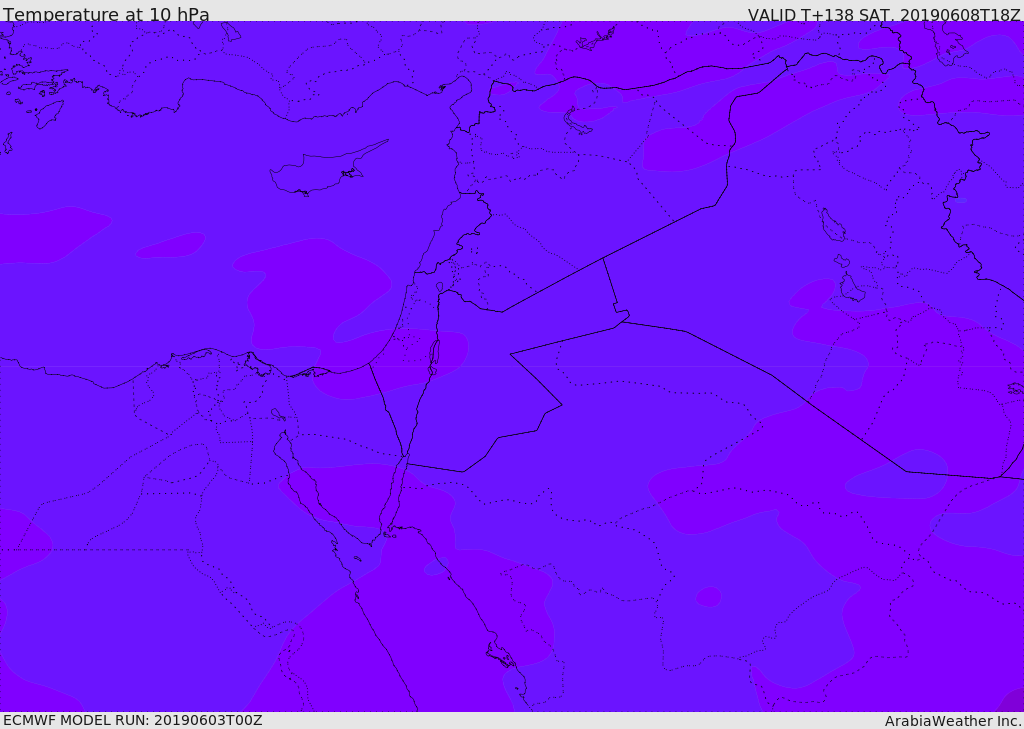The width and height of the screenshot is (1024, 729).
Task: Click the 'ECMWF MODEL RUN: 20190603T00Z' label
Action: [x=133, y=720]
